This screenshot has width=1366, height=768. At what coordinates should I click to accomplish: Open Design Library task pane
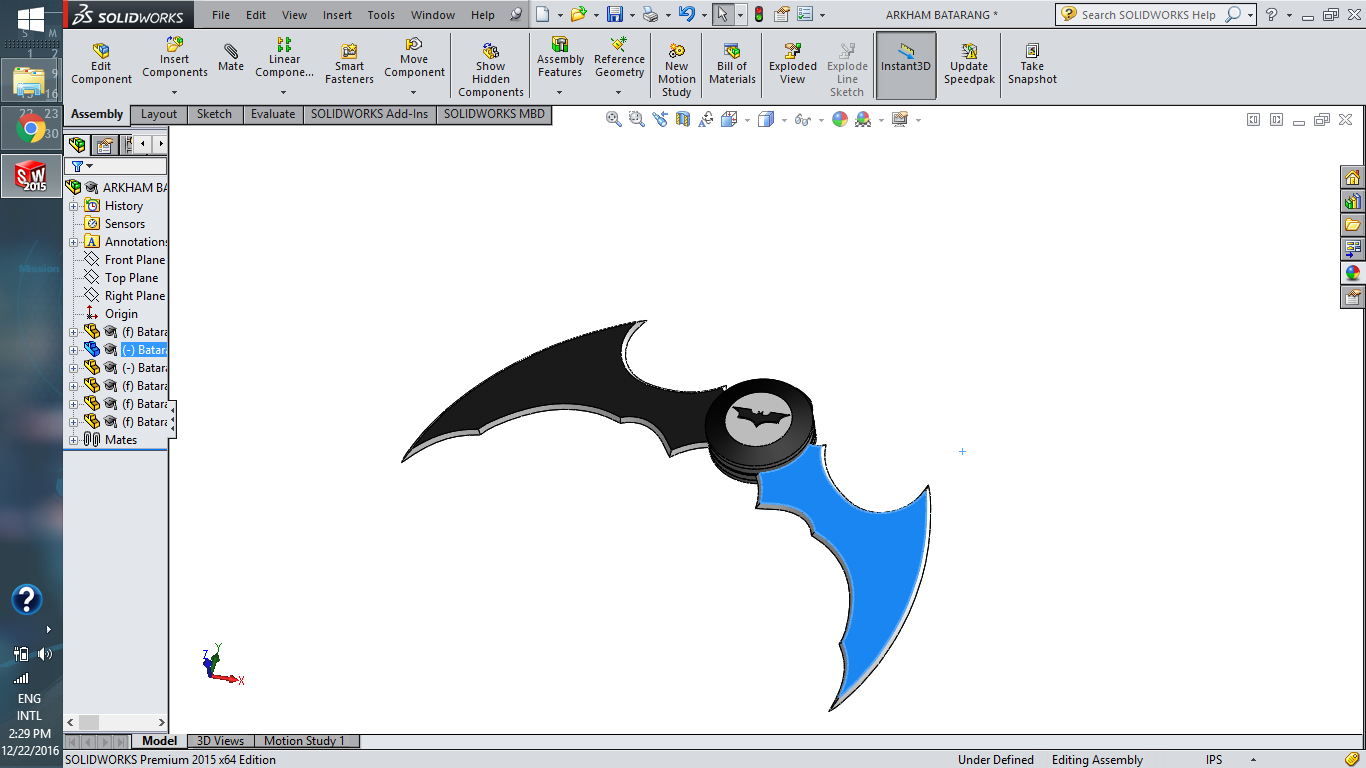point(1353,202)
